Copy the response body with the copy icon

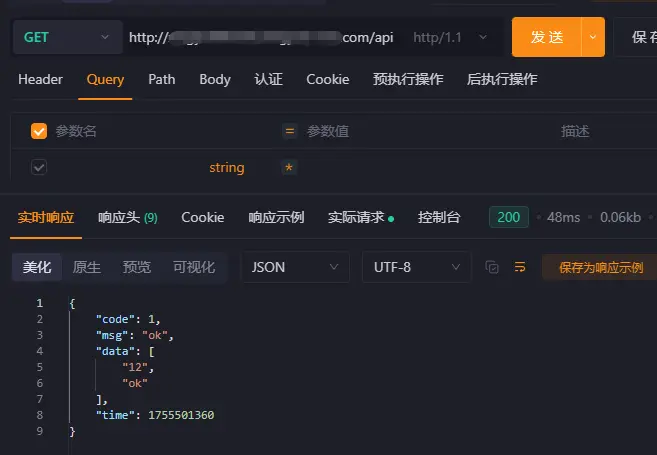492,267
